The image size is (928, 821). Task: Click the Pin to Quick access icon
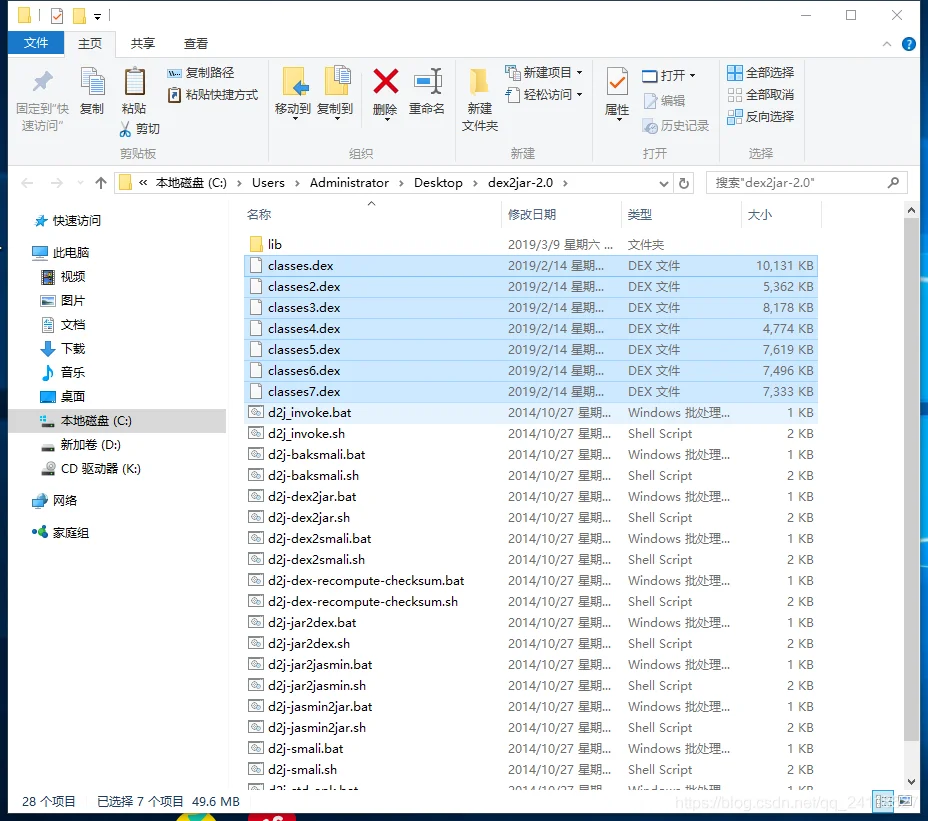(42, 82)
